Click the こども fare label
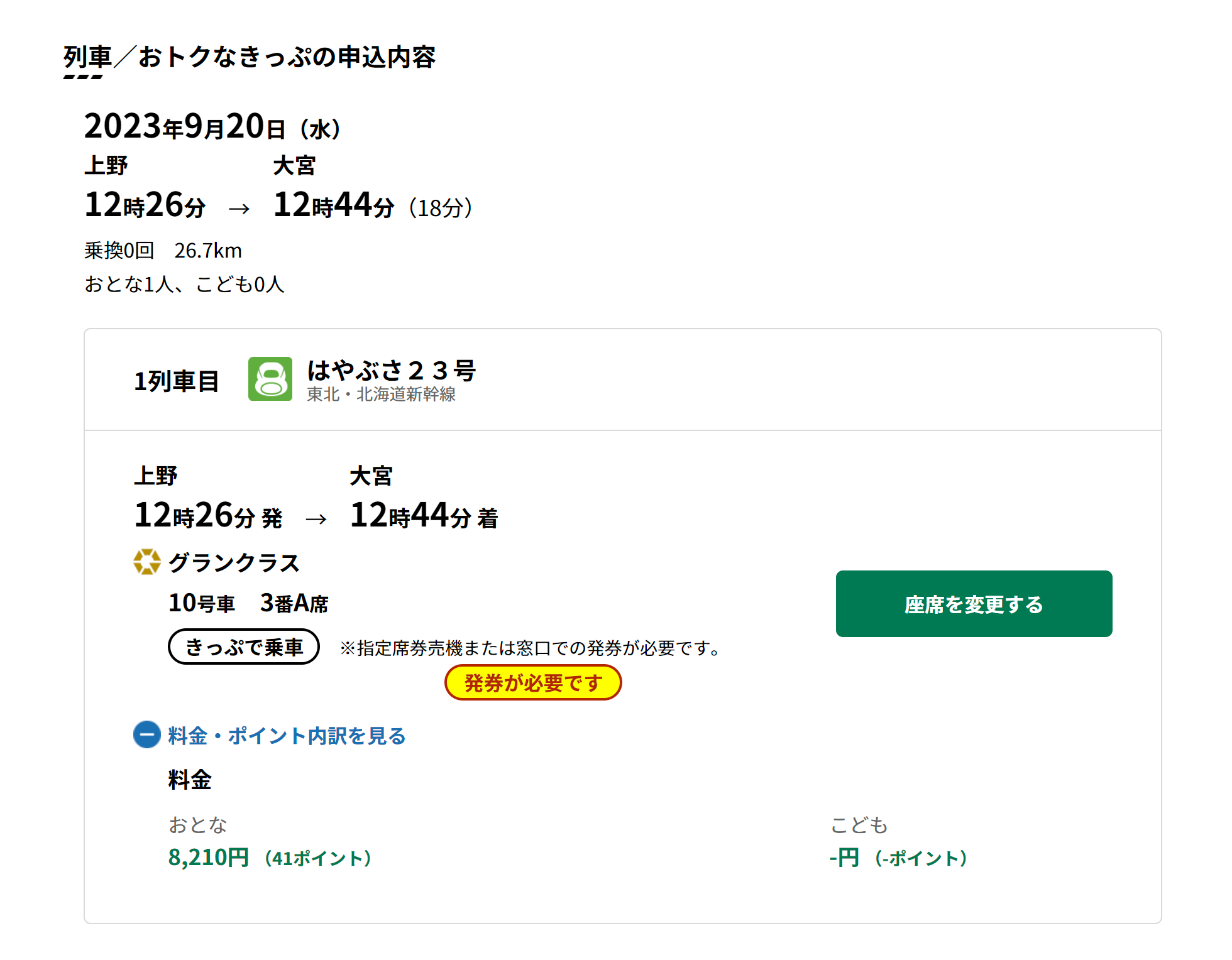The height and width of the screenshot is (960, 1232). click(859, 825)
